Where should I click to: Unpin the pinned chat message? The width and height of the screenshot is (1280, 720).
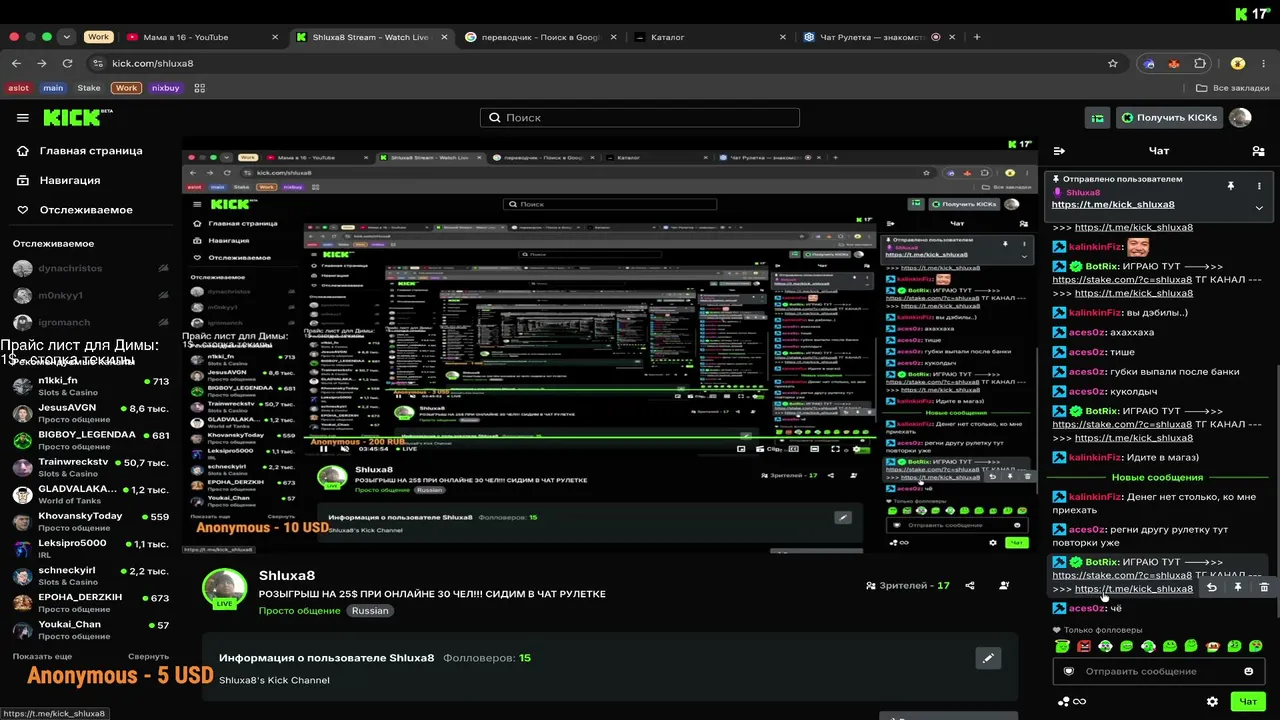1231,186
